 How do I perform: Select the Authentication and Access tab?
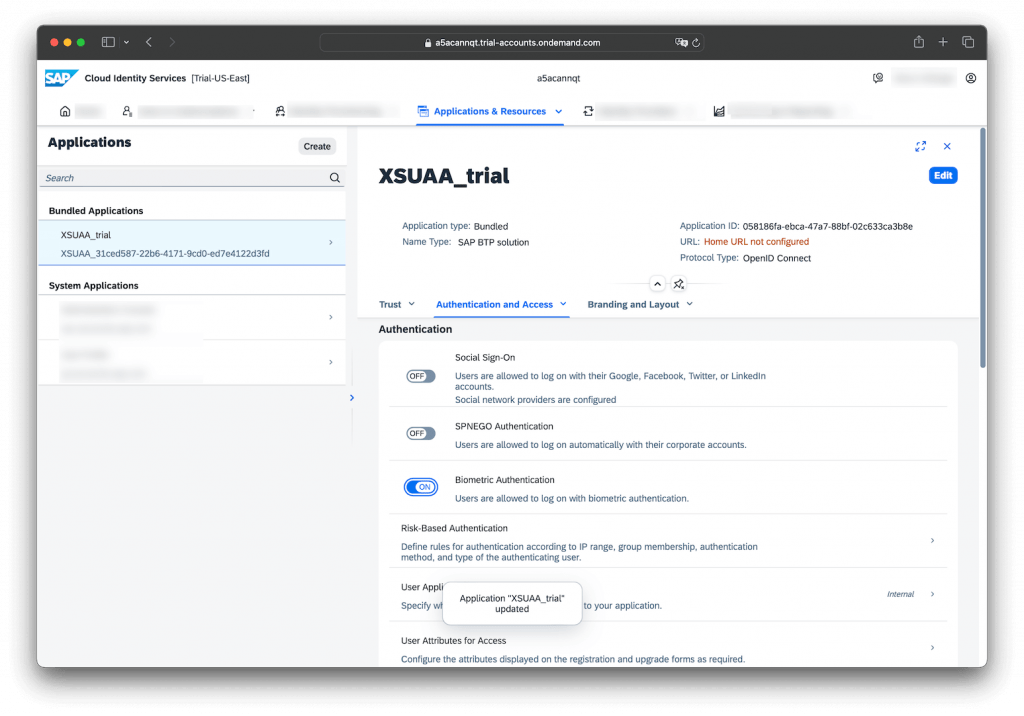494,304
